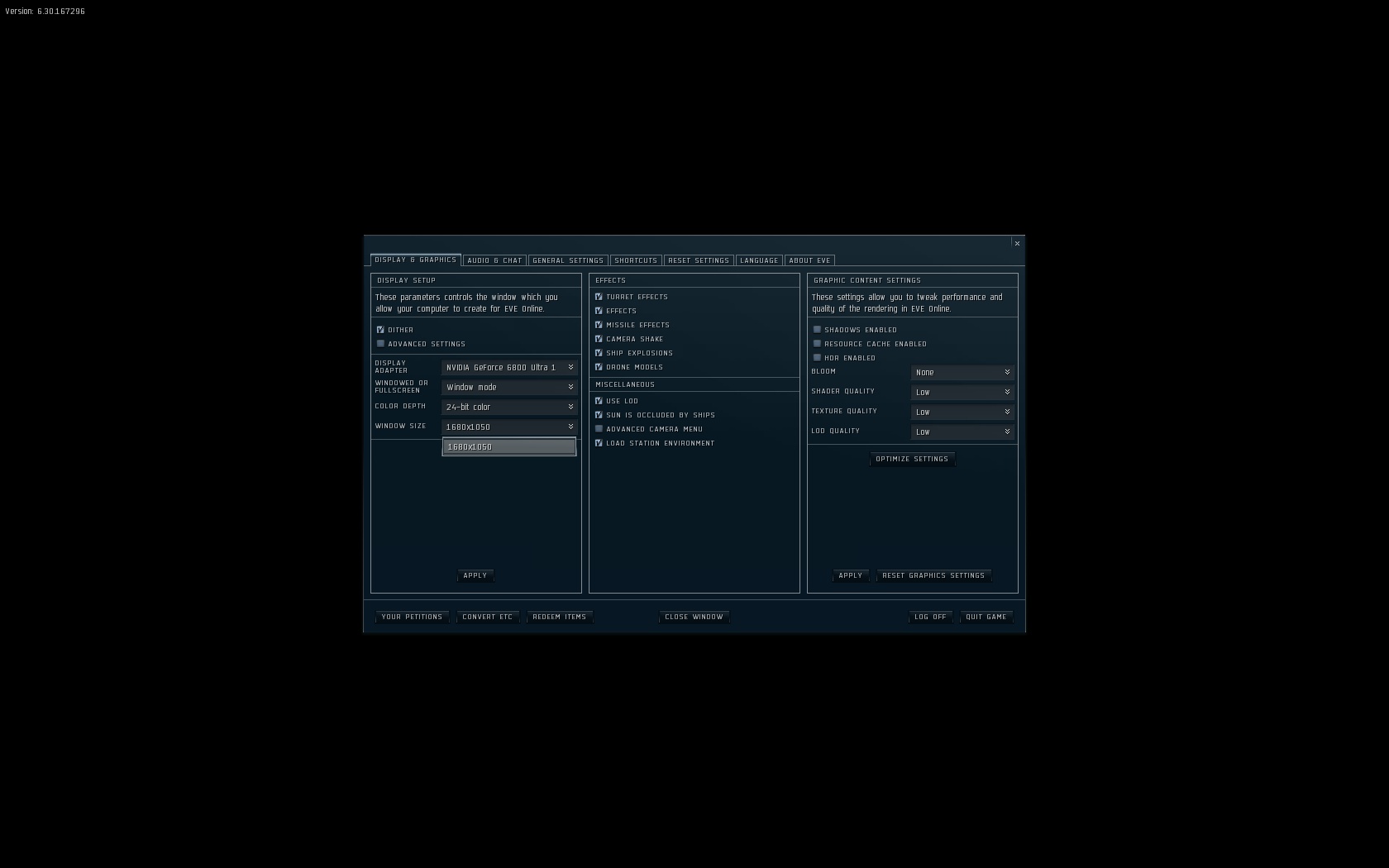This screenshot has width=1389, height=868.
Task: Enable Advanced Camera Menu checkbox
Action: click(599, 429)
